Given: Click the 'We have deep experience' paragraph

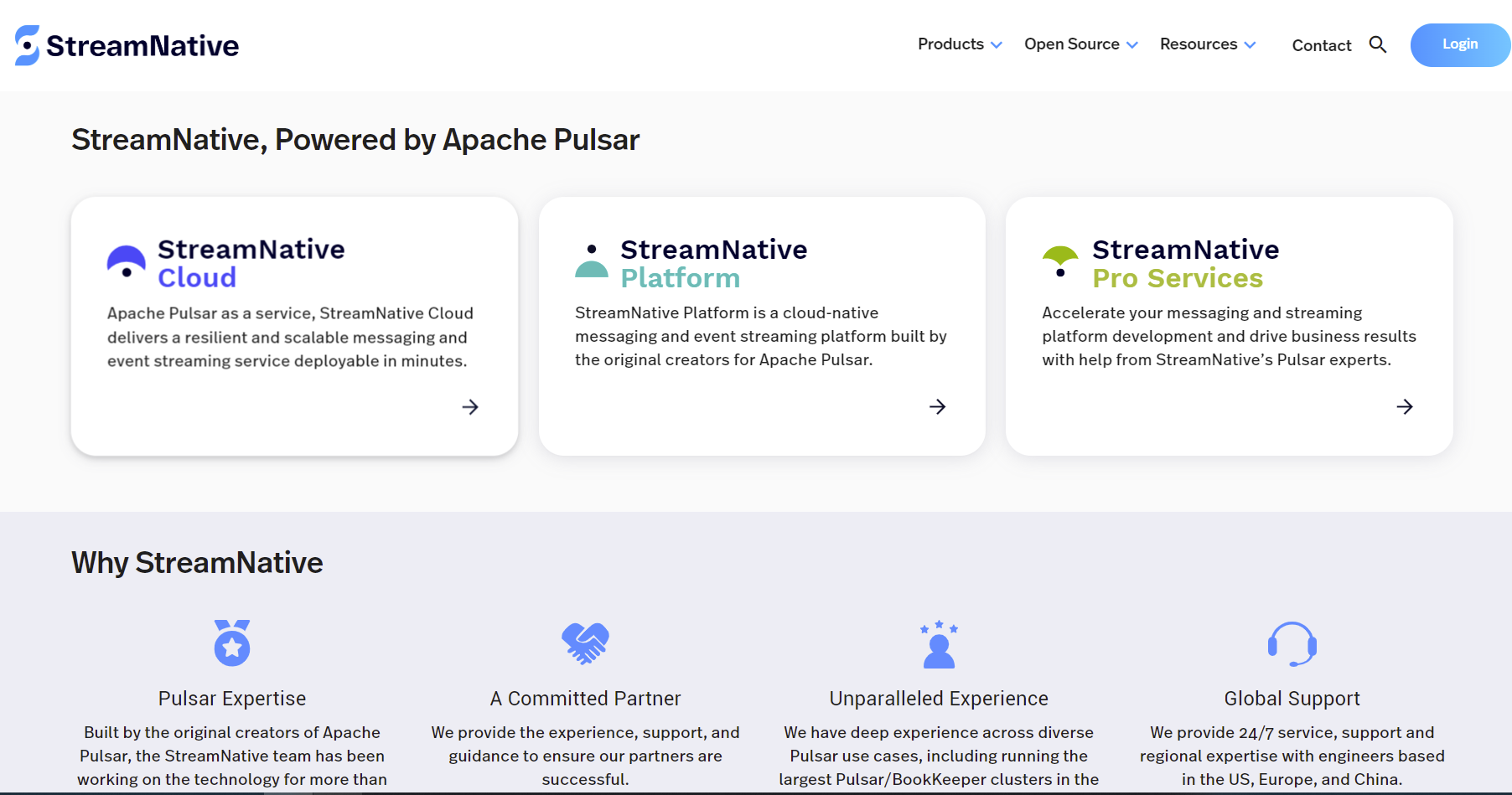Looking at the screenshot, I should (x=939, y=756).
